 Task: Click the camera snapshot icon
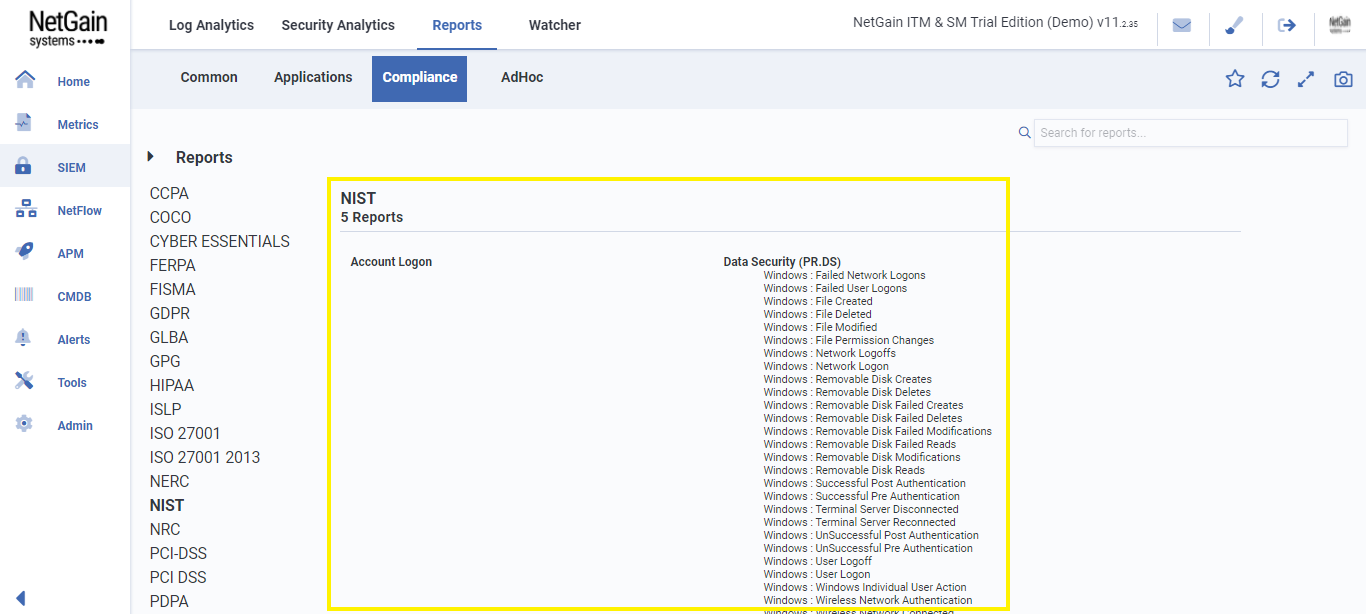point(1343,79)
